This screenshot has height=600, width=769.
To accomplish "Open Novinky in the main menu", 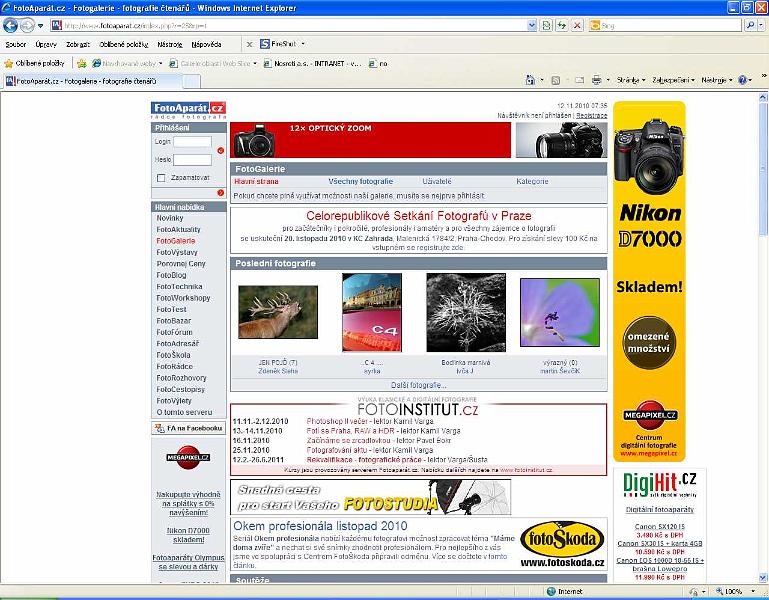I will 170,218.
